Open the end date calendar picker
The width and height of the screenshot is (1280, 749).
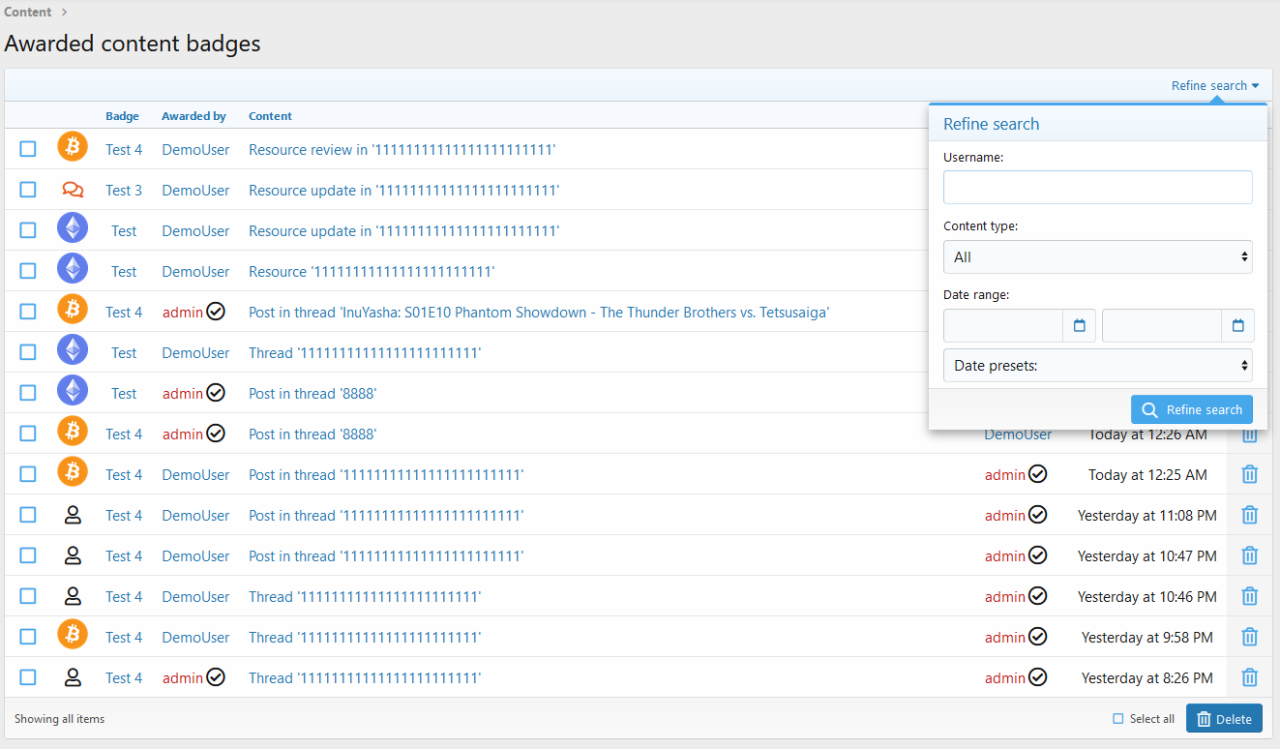pyautogui.click(x=1237, y=326)
